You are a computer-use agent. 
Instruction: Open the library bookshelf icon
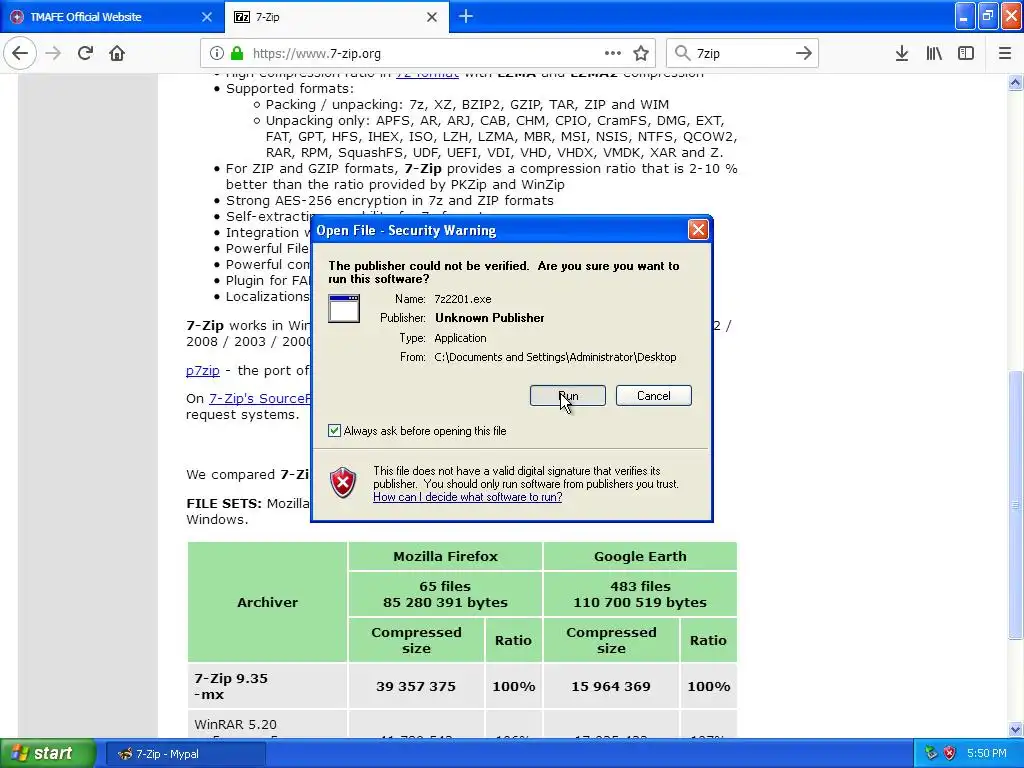point(934,53)
